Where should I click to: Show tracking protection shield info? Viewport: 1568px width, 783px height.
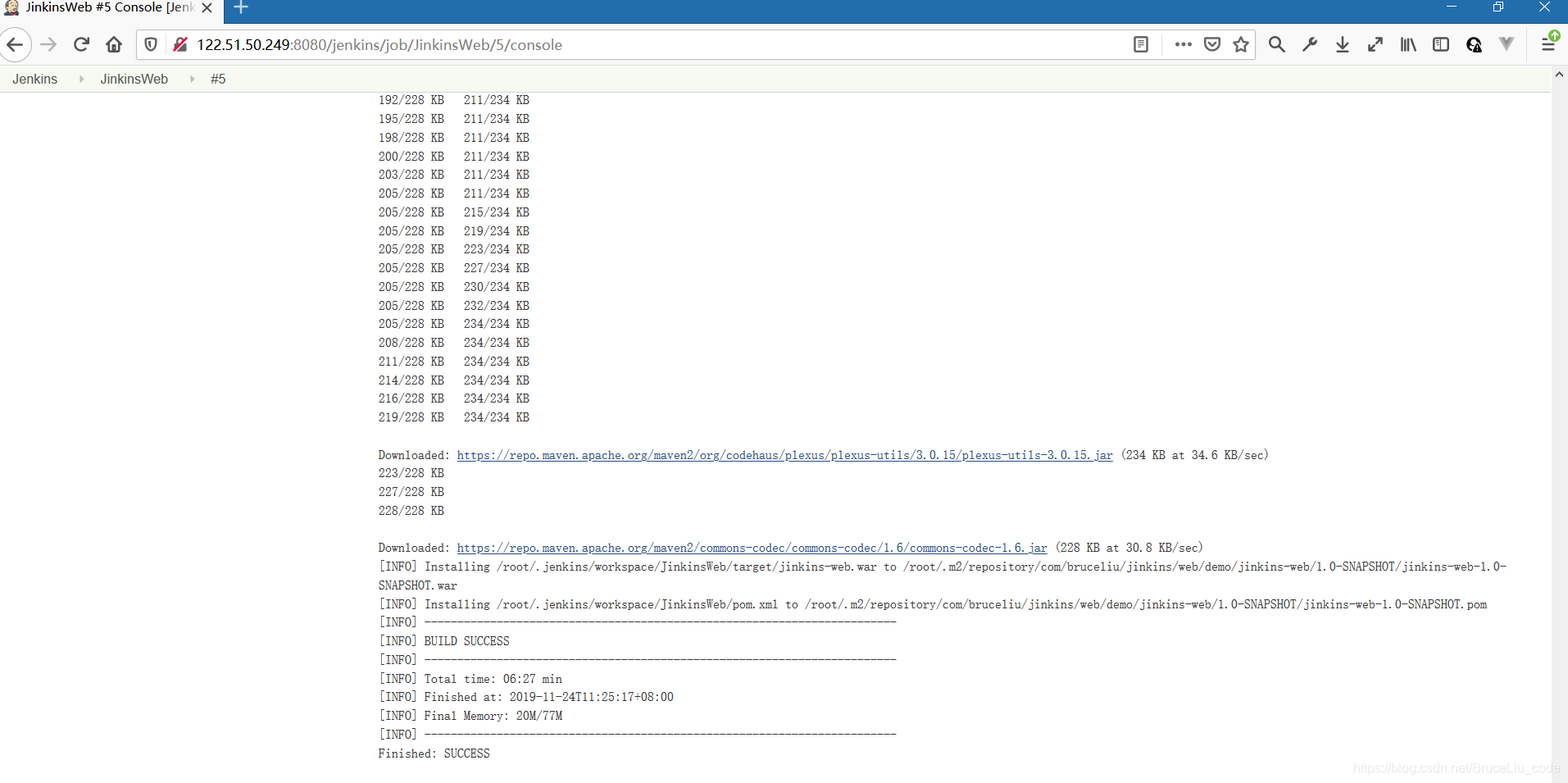click(151, 44)
